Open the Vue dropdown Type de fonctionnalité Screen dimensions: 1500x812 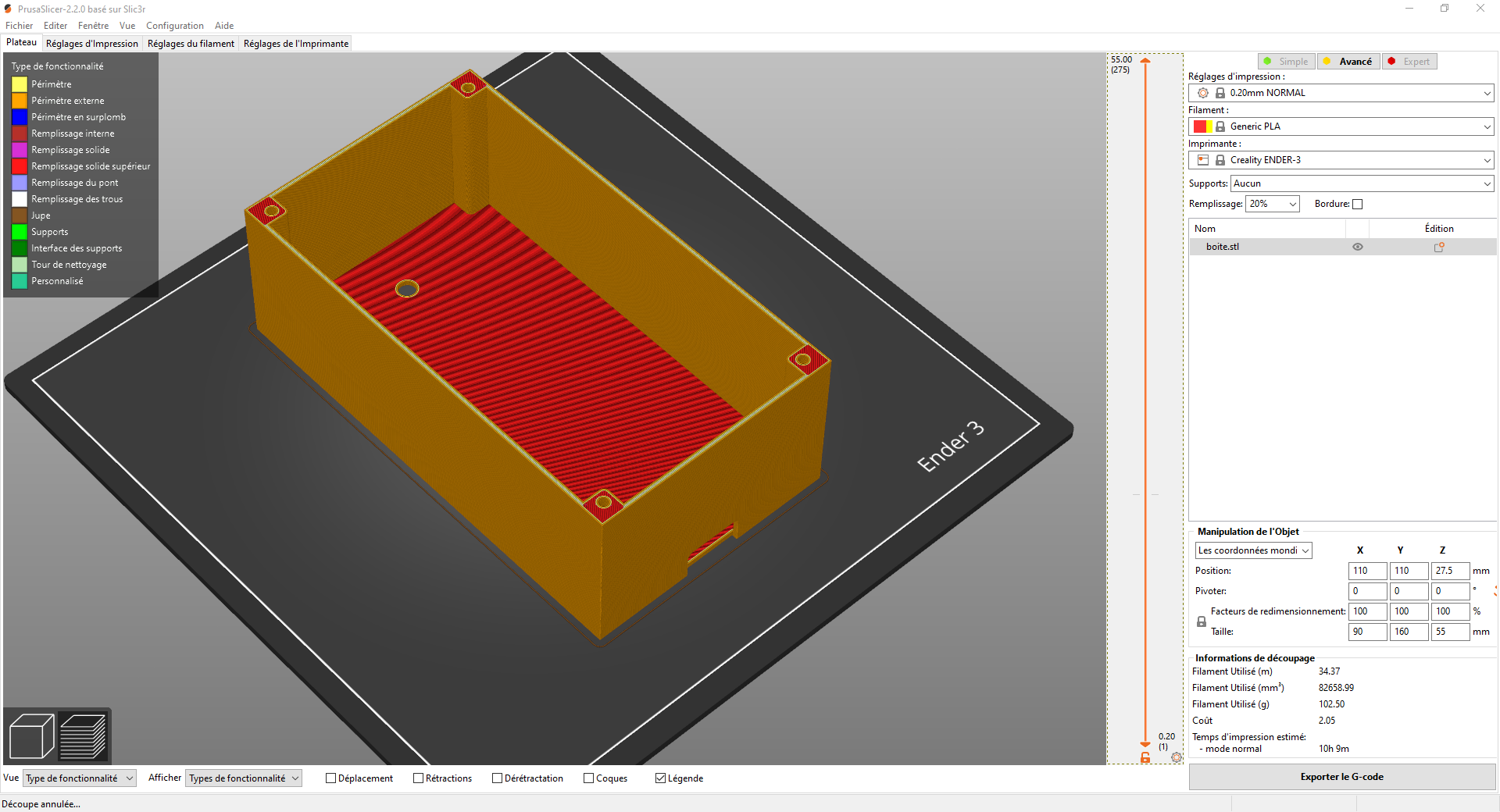pyautogui.click(x=80, y=778)
